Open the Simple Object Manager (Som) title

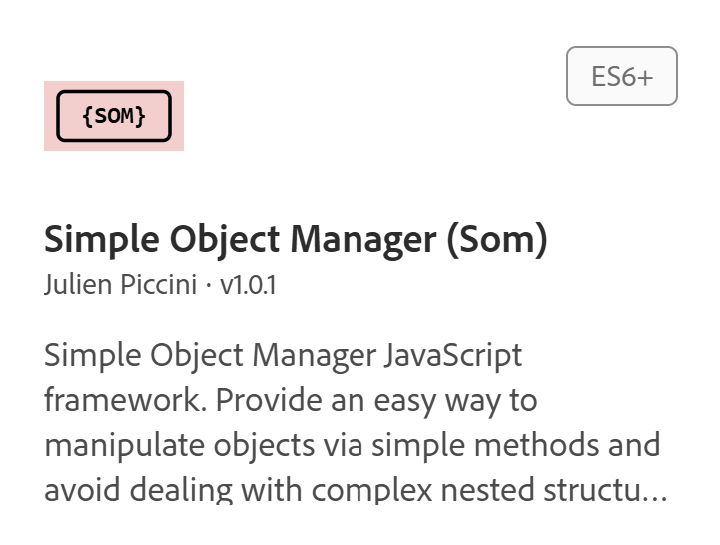pyautogui.click(x=295, y=240)
